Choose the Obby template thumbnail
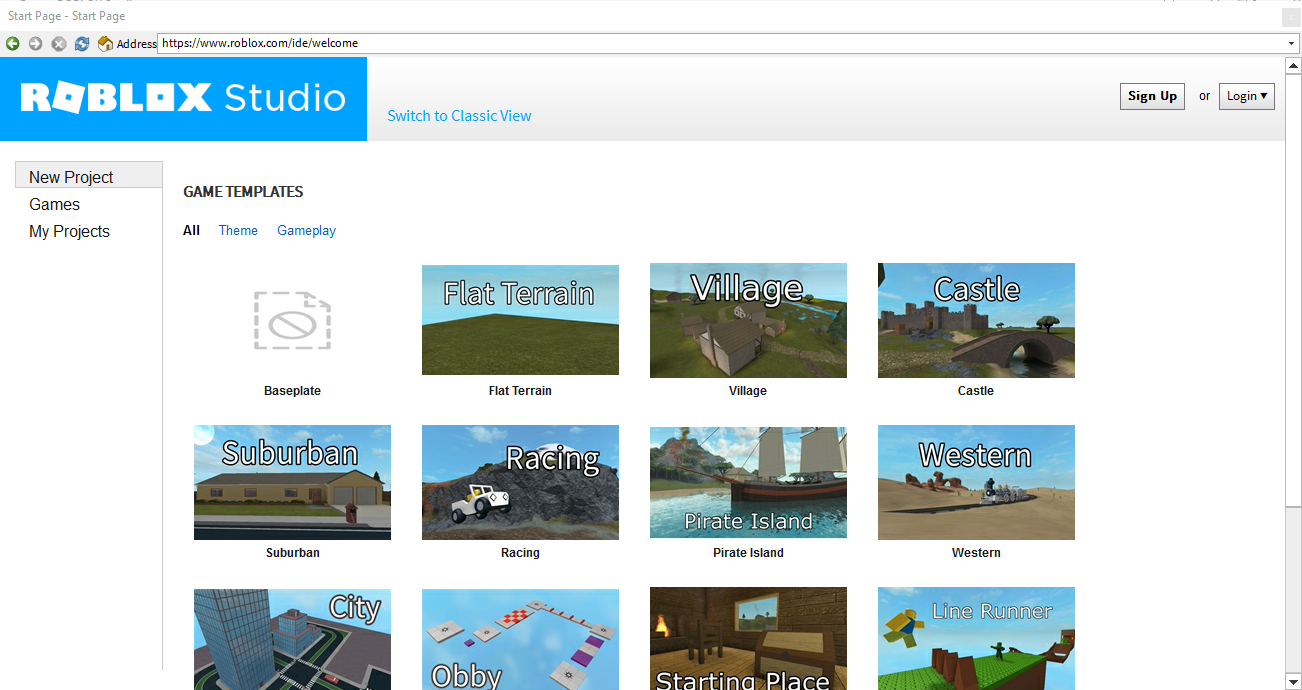Screen dimensions: 1302x690 click(520, 638)
